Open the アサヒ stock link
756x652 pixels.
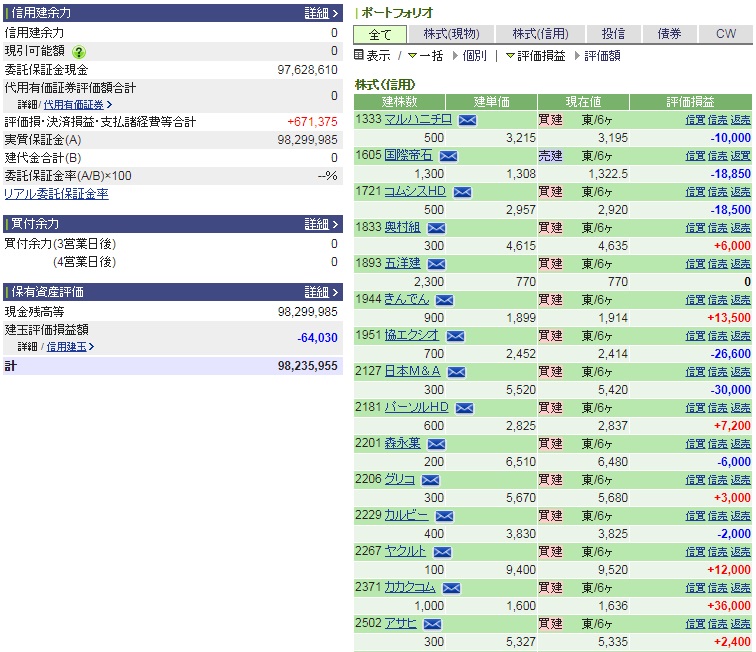click(401, 623)
